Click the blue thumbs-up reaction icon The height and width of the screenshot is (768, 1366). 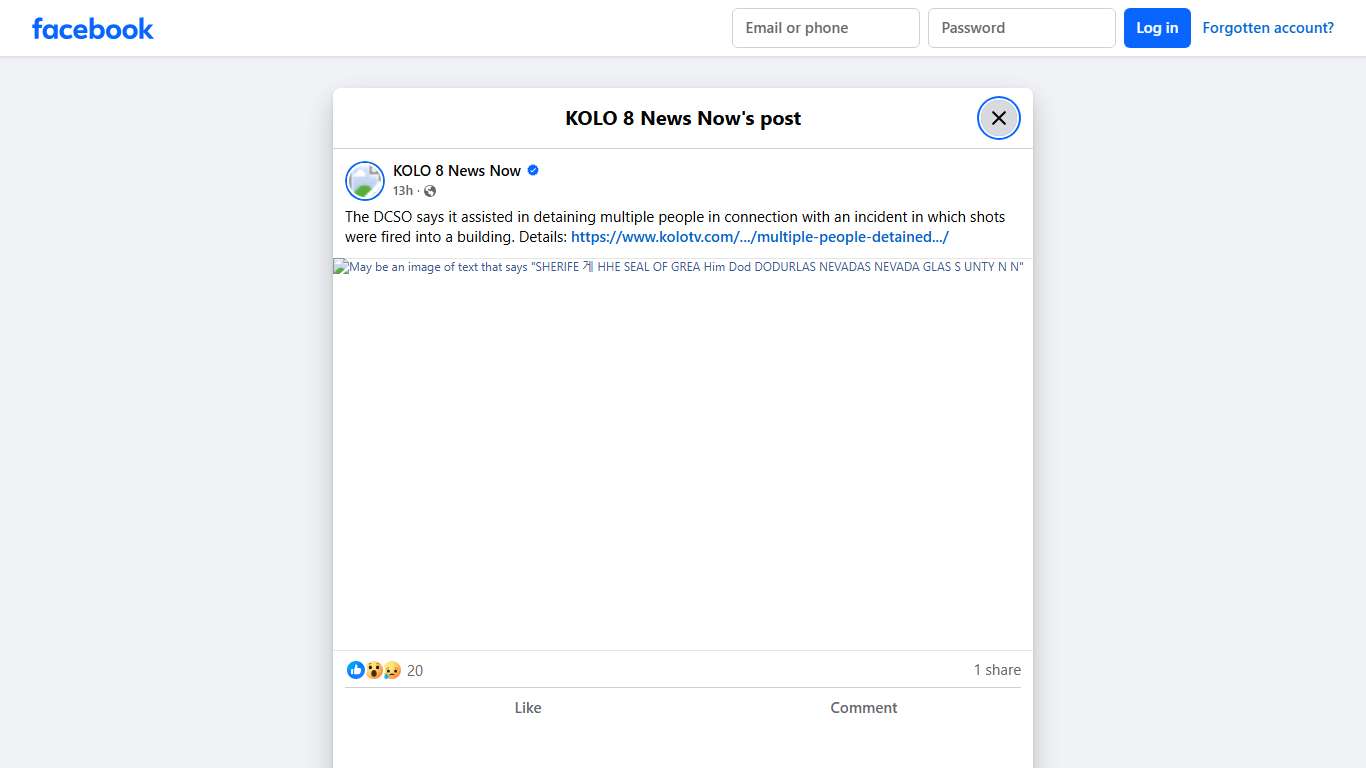[355, 670]
